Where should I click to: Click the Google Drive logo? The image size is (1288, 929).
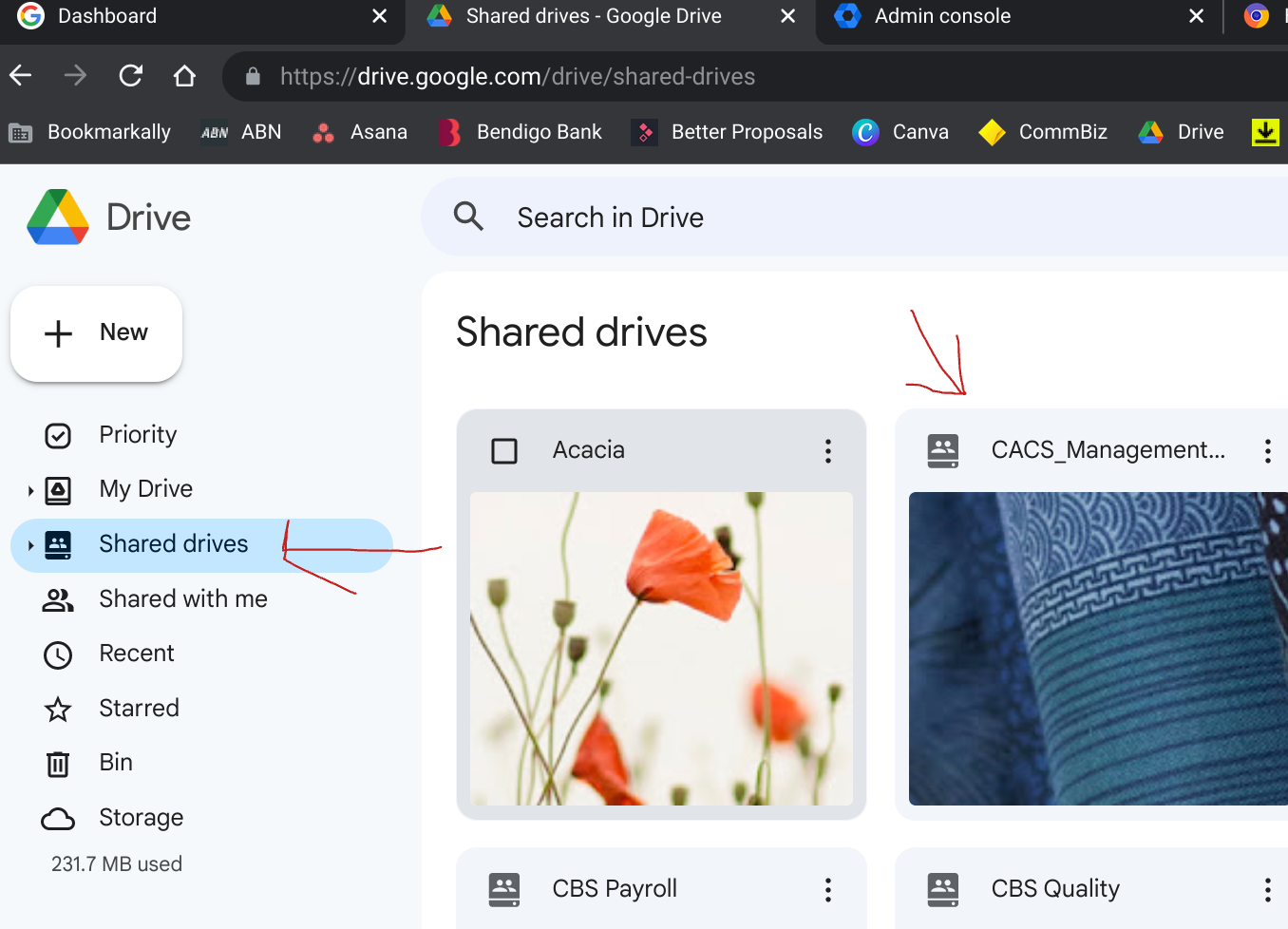[58, 218]
